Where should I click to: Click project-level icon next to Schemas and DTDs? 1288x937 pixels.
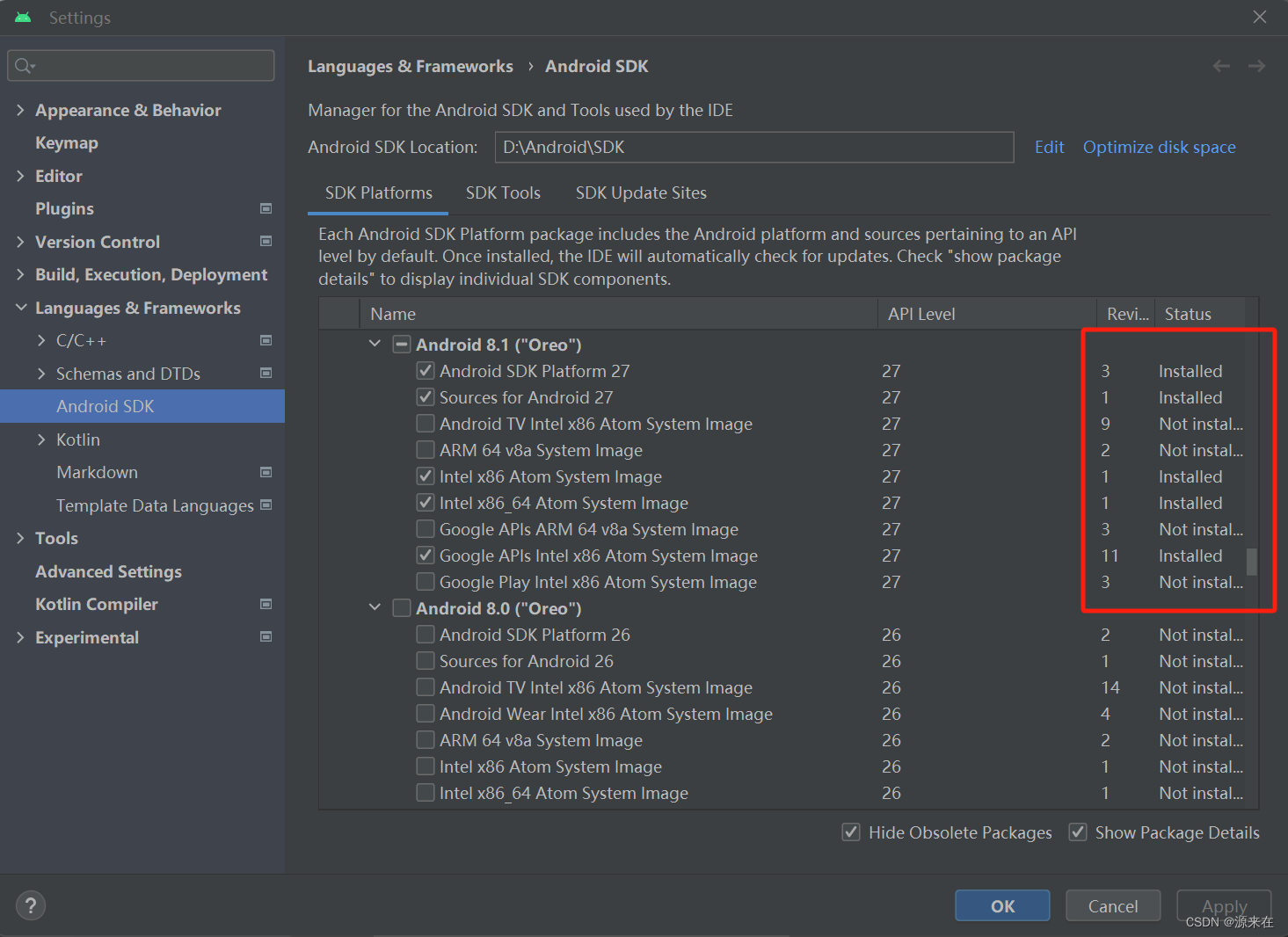(266, 373)
